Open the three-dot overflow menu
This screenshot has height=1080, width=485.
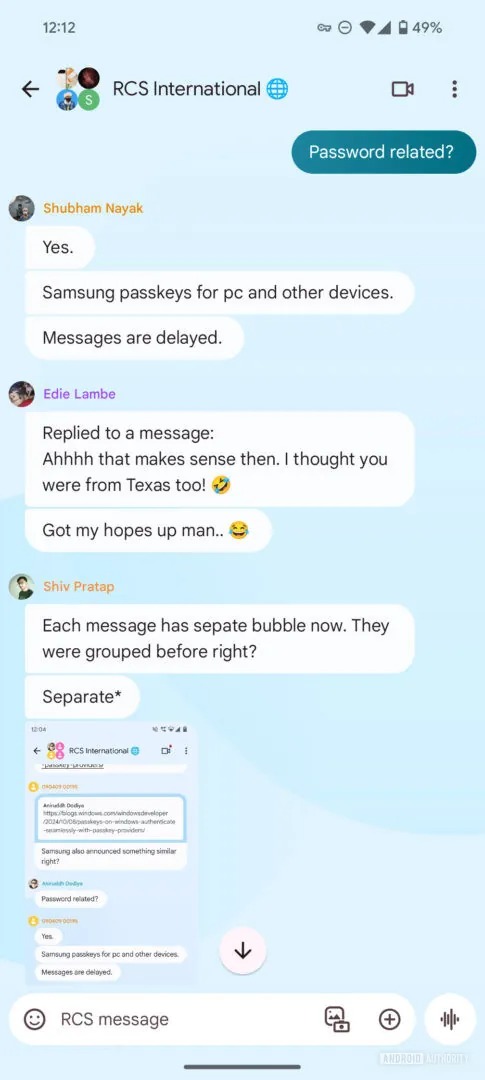[454, 89]
